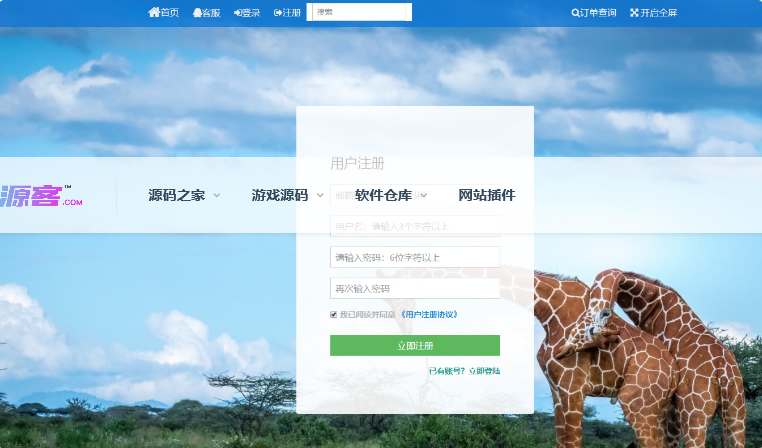762x448 pixels.
Task: Click the login arrow icon
Action: [238, 13]
